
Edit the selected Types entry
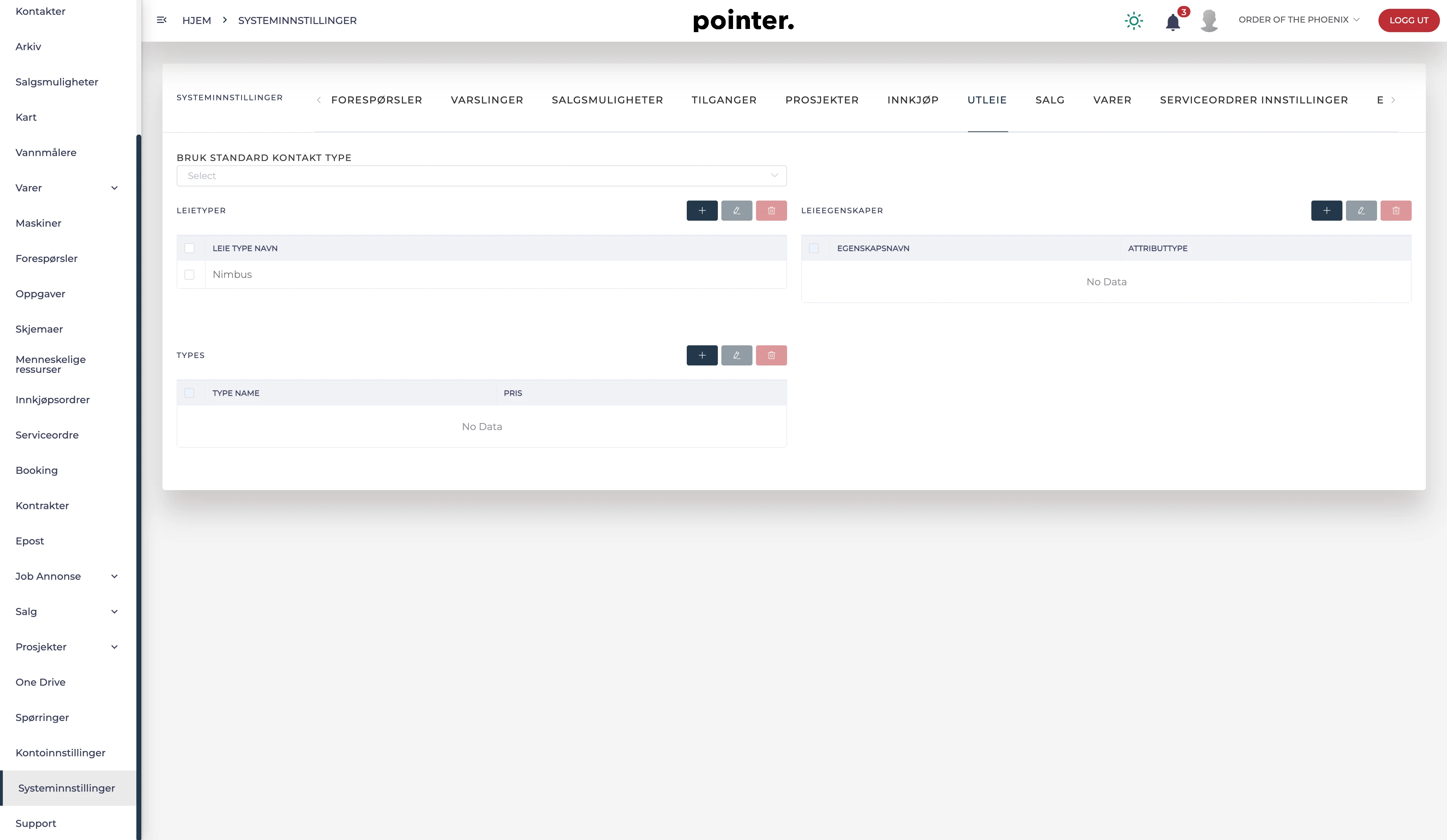click(x=736, y=355)
